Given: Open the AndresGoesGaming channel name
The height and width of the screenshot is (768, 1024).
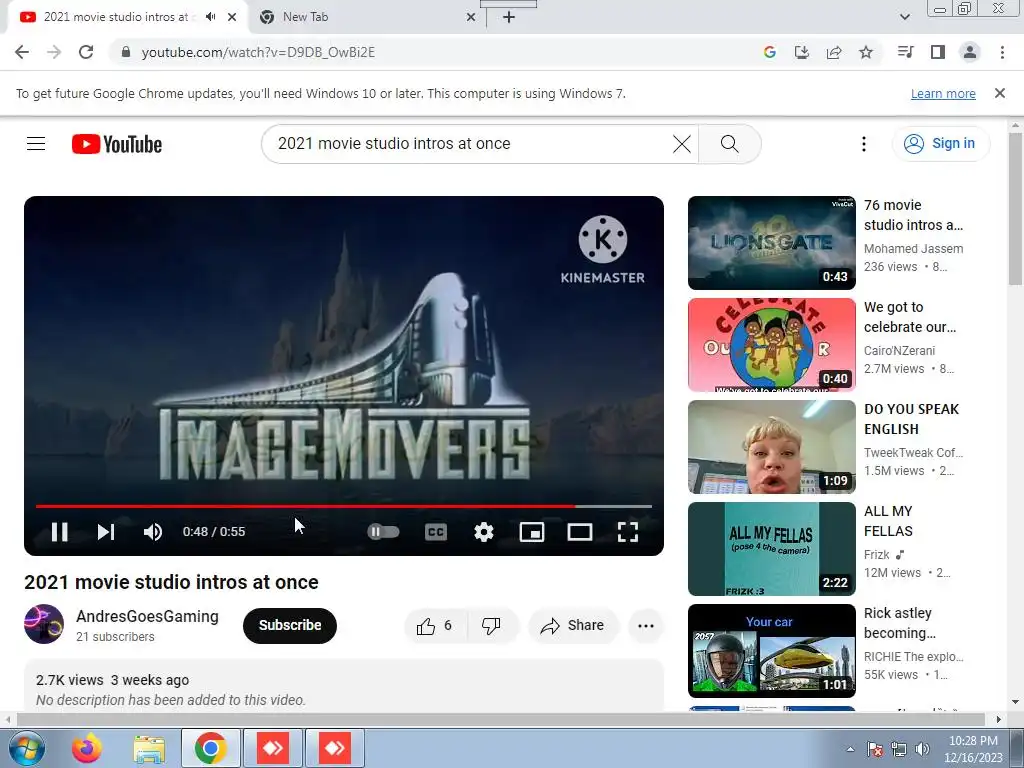Looking at the screenshot, I should pyautogui.click(x=147, y=616).
